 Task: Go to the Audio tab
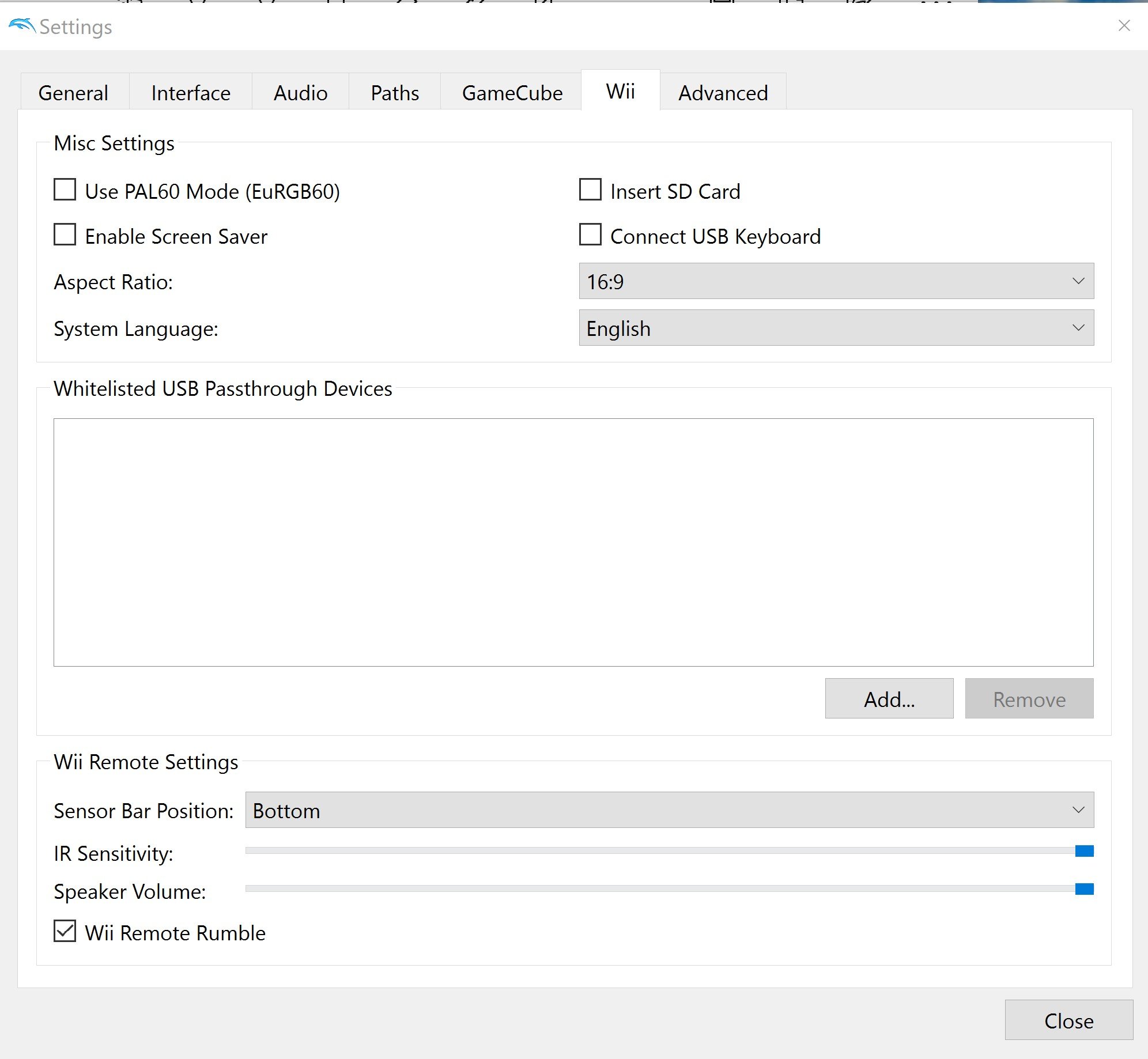[300, 93]
